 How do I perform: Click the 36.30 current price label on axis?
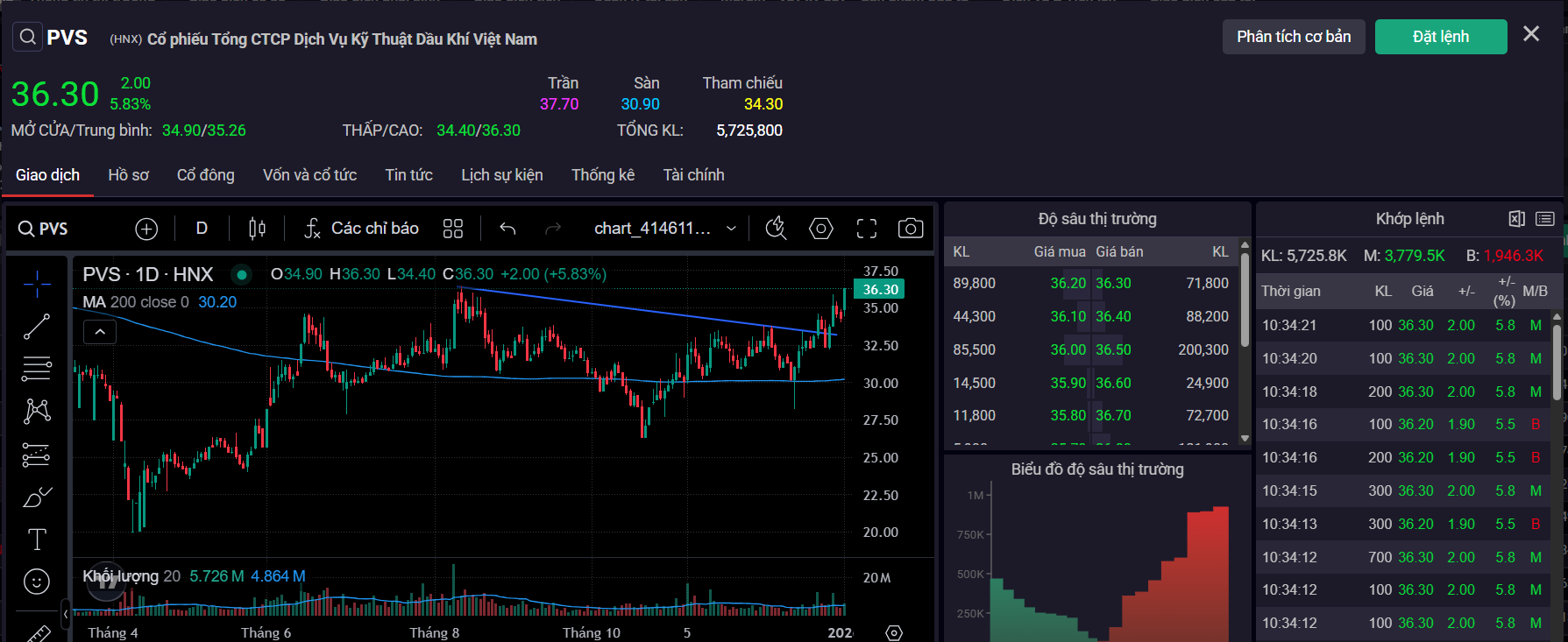tap(880, 290)
